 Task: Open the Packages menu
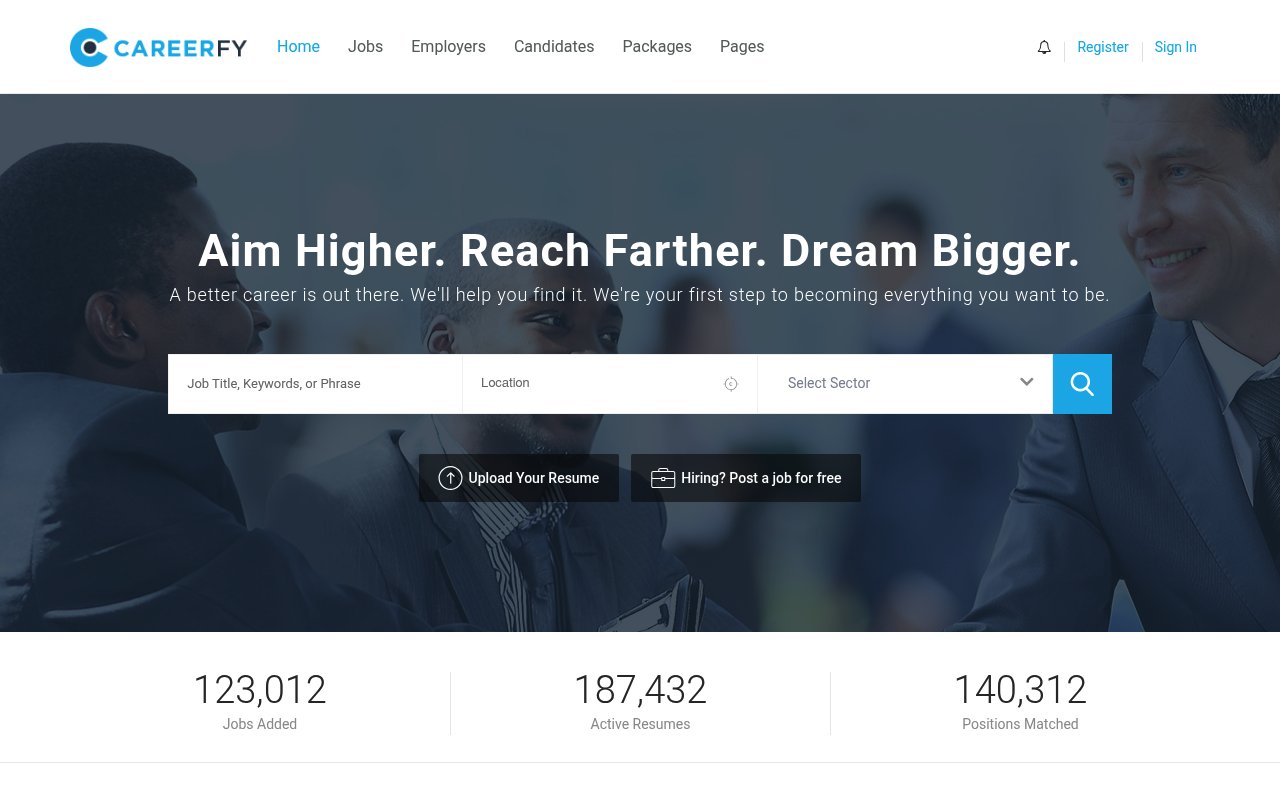tap(657, 47)
